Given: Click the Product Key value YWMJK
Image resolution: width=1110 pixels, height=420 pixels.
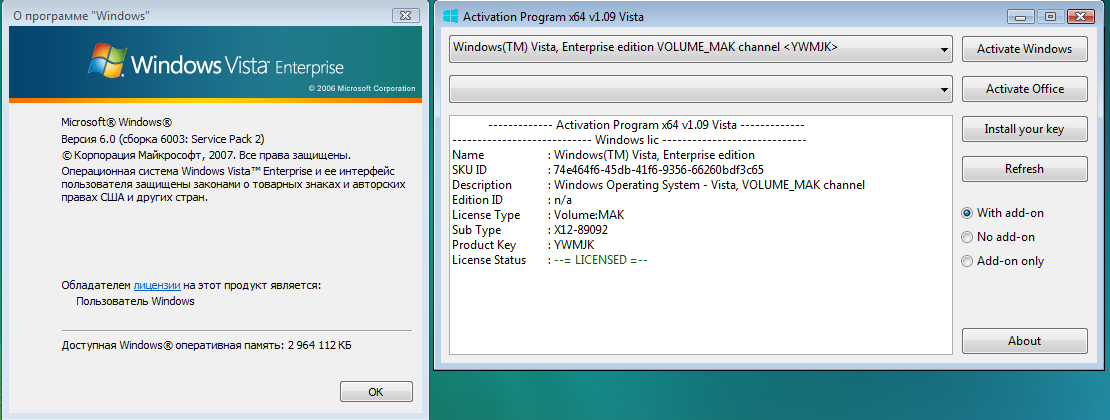Looking at the screenshot, I should point(573,245).
